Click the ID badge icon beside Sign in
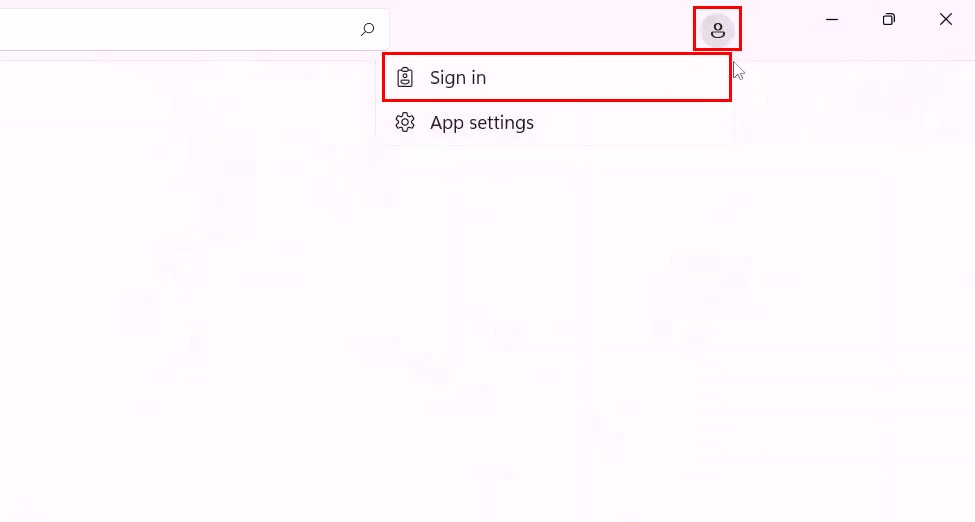 [405, 78]
